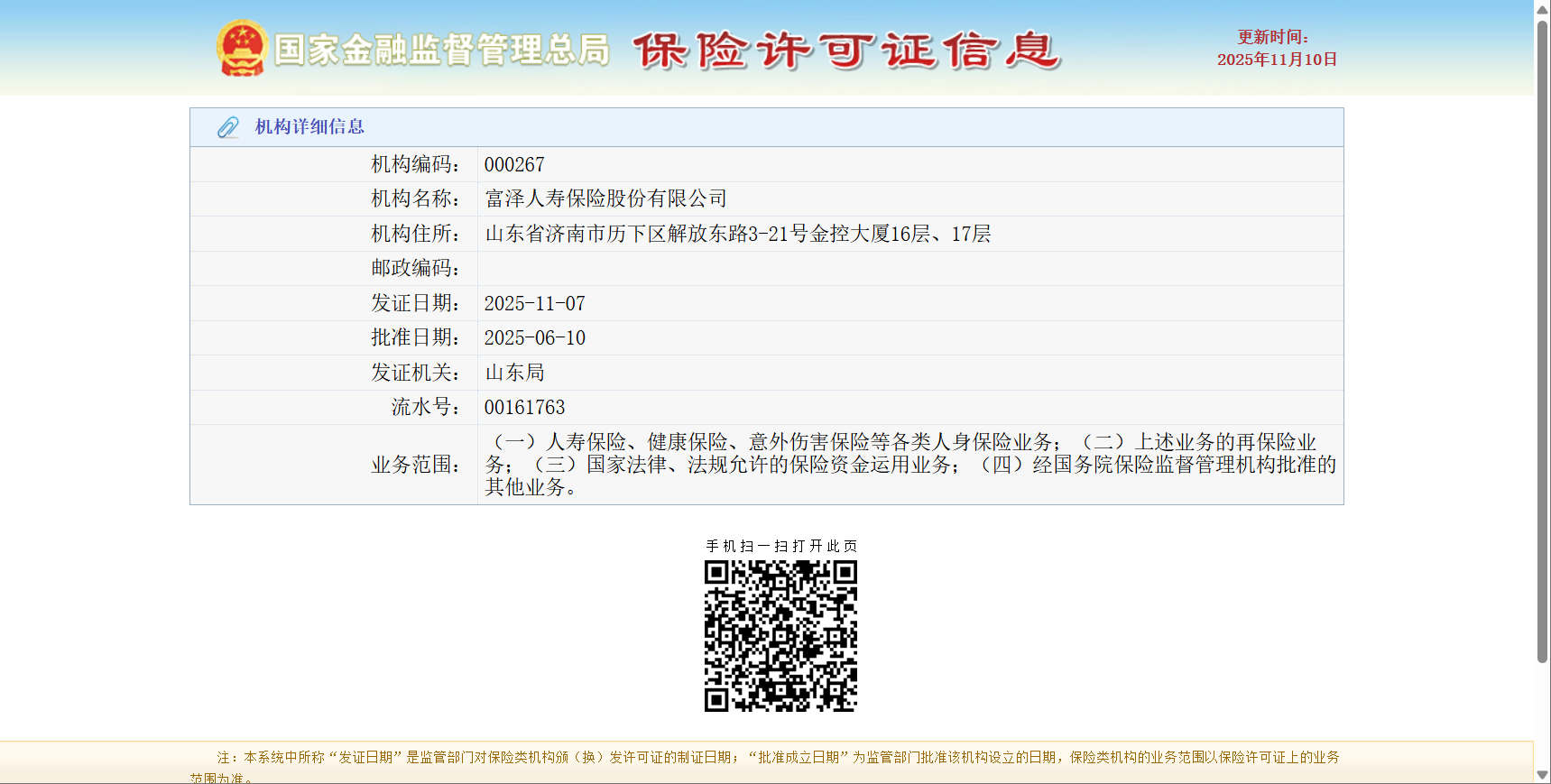Image resolution: width=1551 pixels, height=784 pixels.
Task: Click the scrollbar down arrow
Action: [1542, 775]
